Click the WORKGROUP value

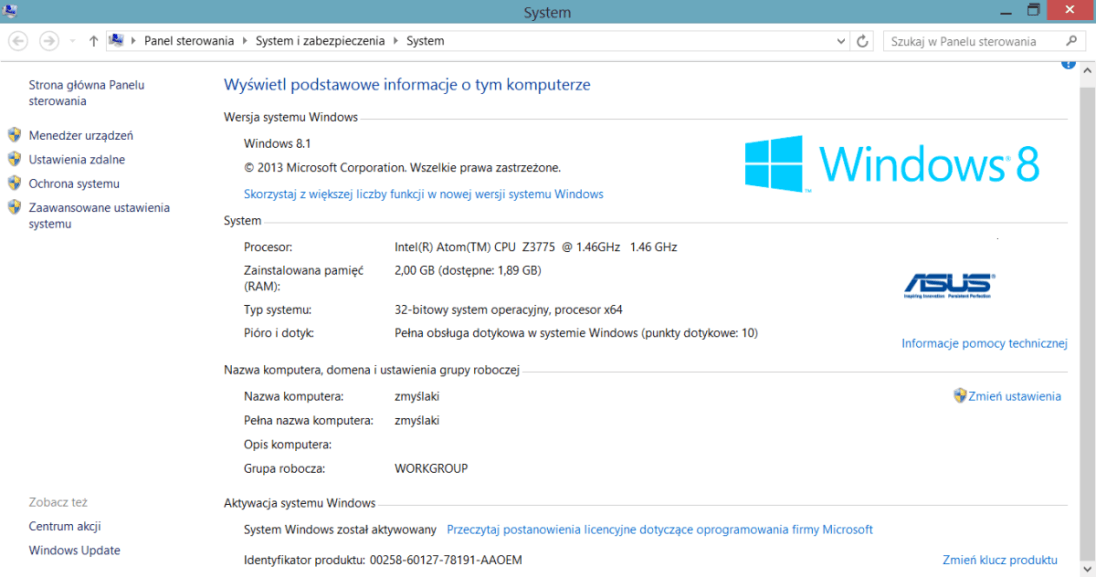point(431,469)
